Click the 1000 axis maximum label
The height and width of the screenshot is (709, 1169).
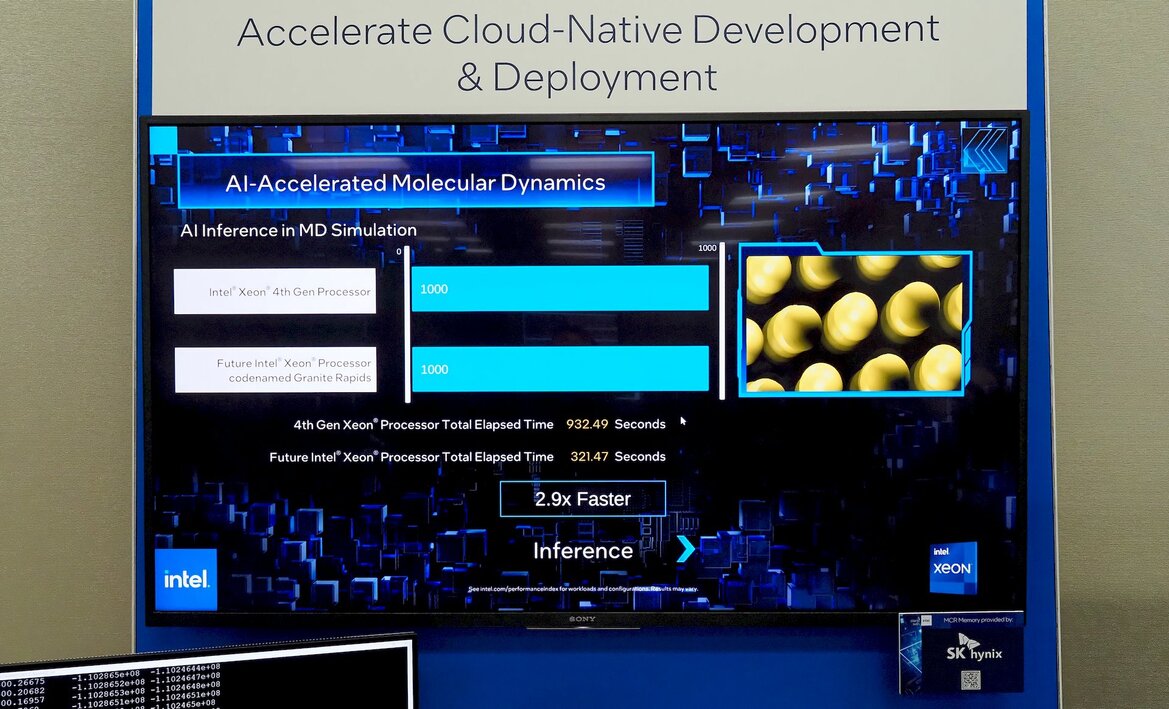pos(707,248)
